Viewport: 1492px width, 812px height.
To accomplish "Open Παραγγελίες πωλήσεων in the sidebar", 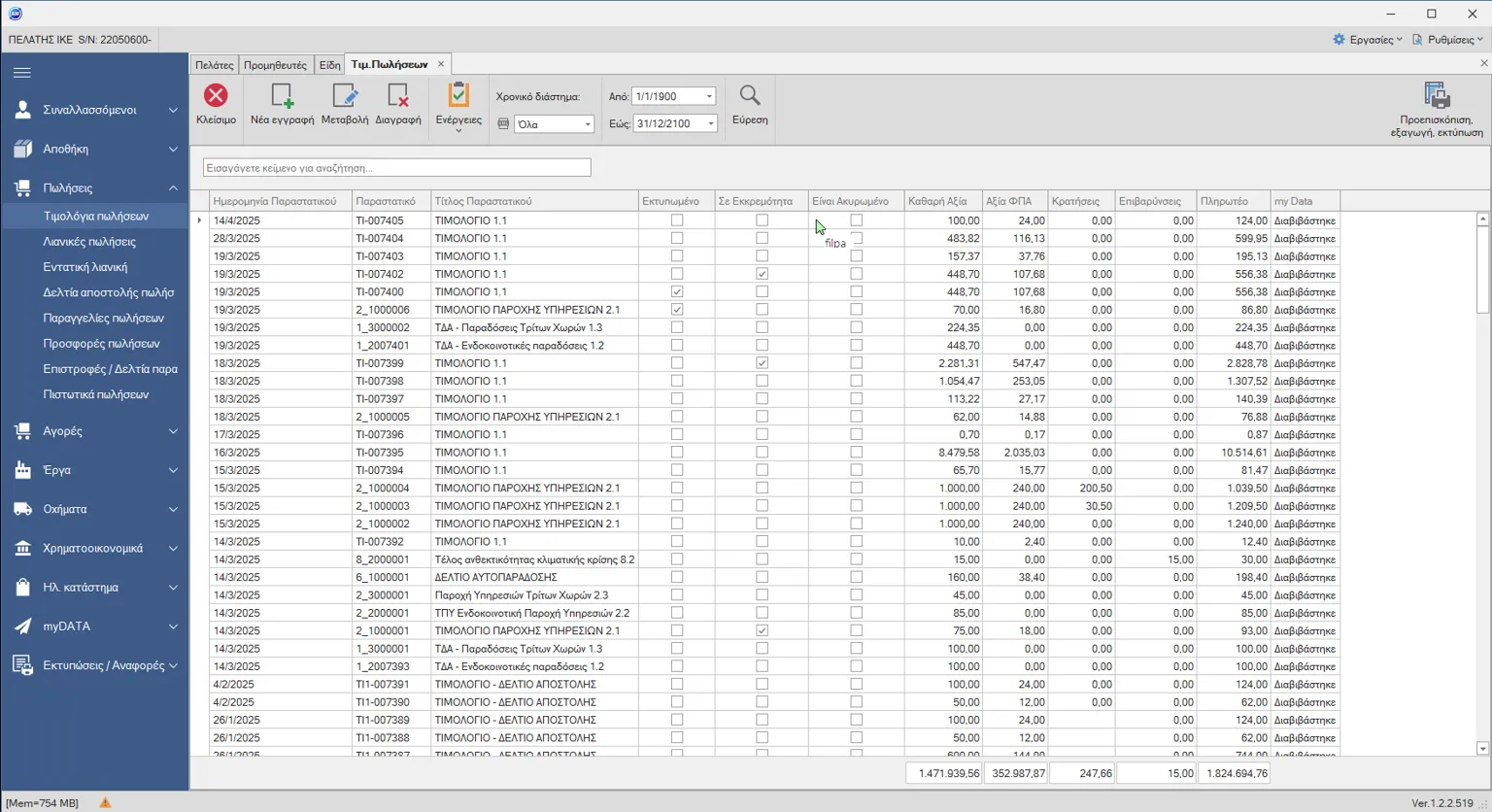I will [x=104, y=318].
